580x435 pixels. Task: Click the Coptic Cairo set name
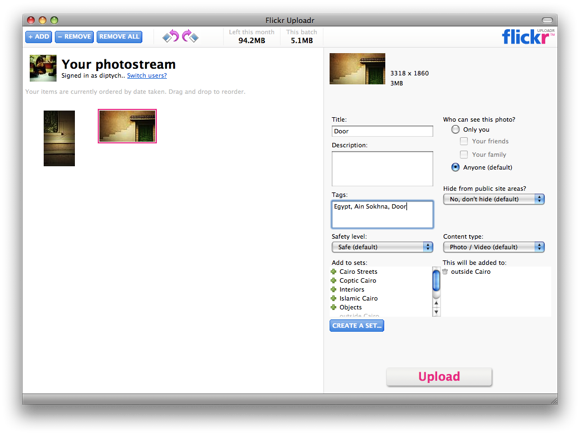[x=358, y=280]
